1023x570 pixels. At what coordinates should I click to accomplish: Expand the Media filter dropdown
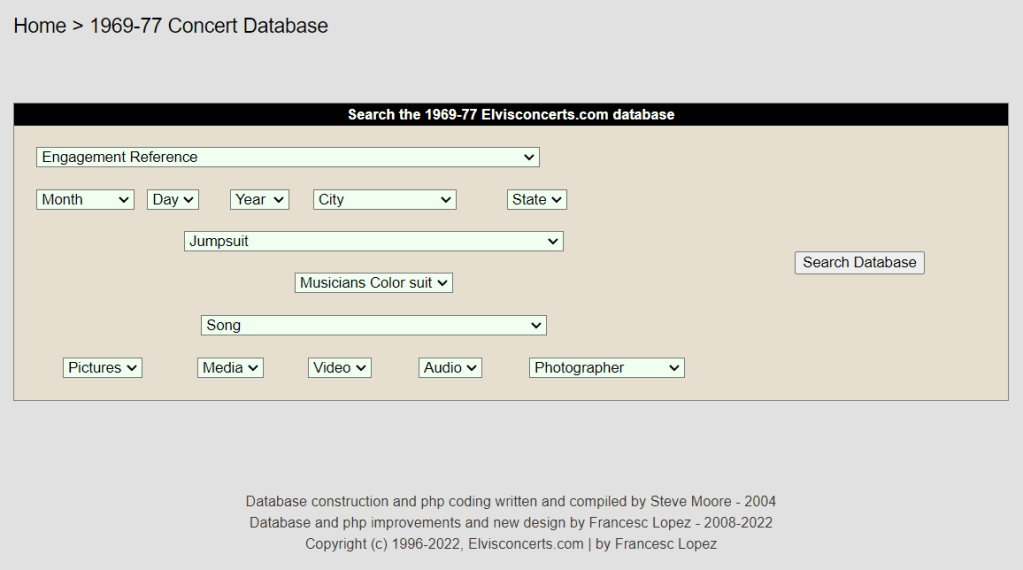pyautogui.click(x=230, y=368)
